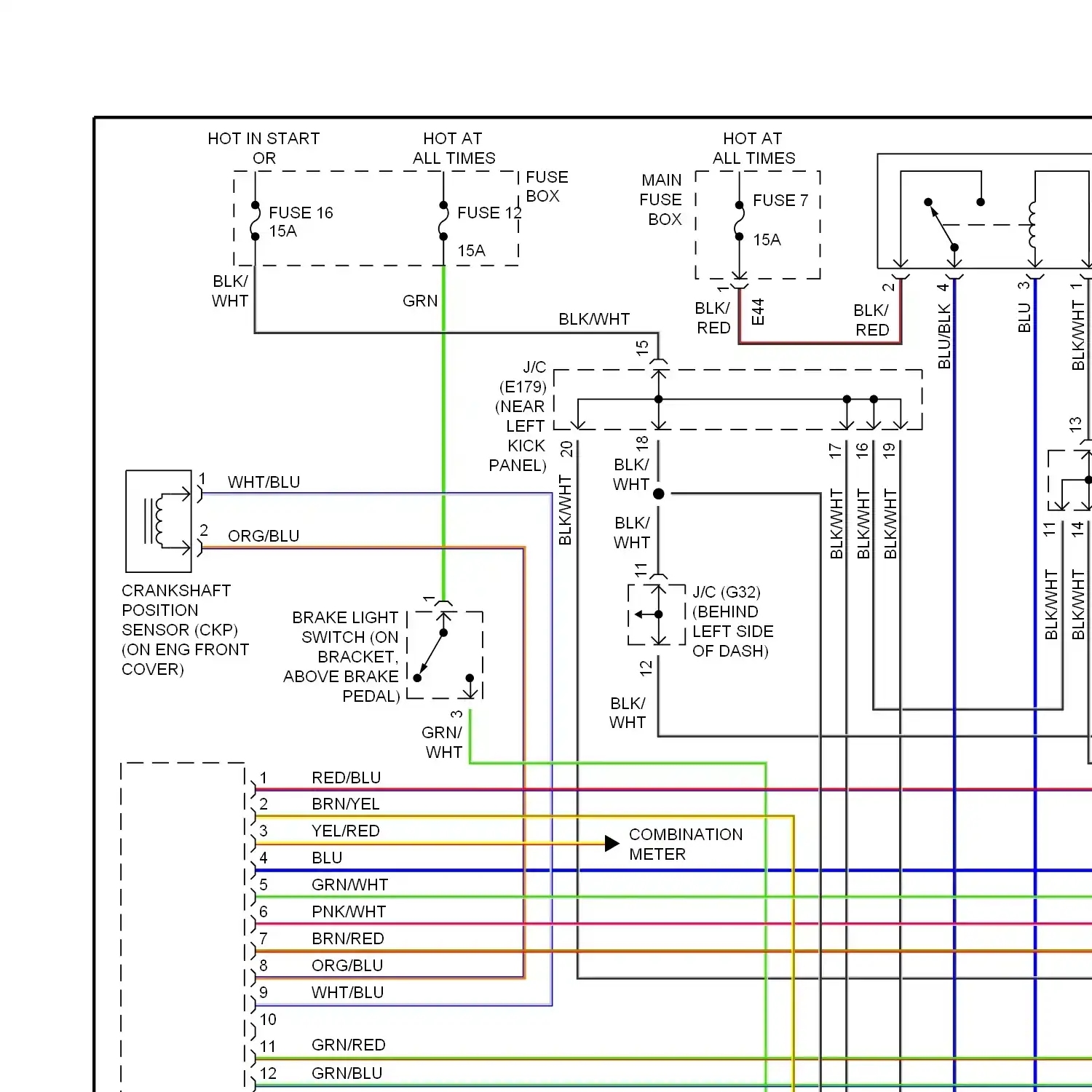Select the 'PNK/WHT' wire label at pin 6

tap(349, 911)
